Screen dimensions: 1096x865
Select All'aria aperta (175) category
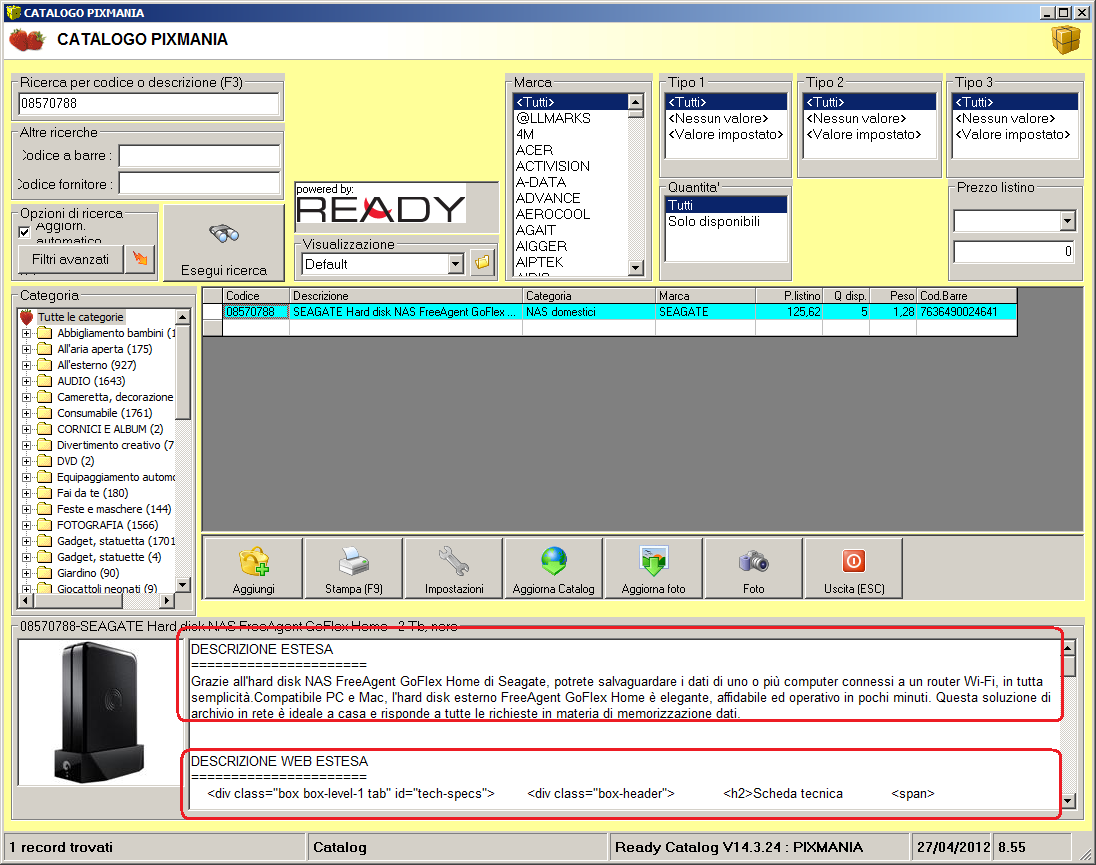[x=104, y=349]
